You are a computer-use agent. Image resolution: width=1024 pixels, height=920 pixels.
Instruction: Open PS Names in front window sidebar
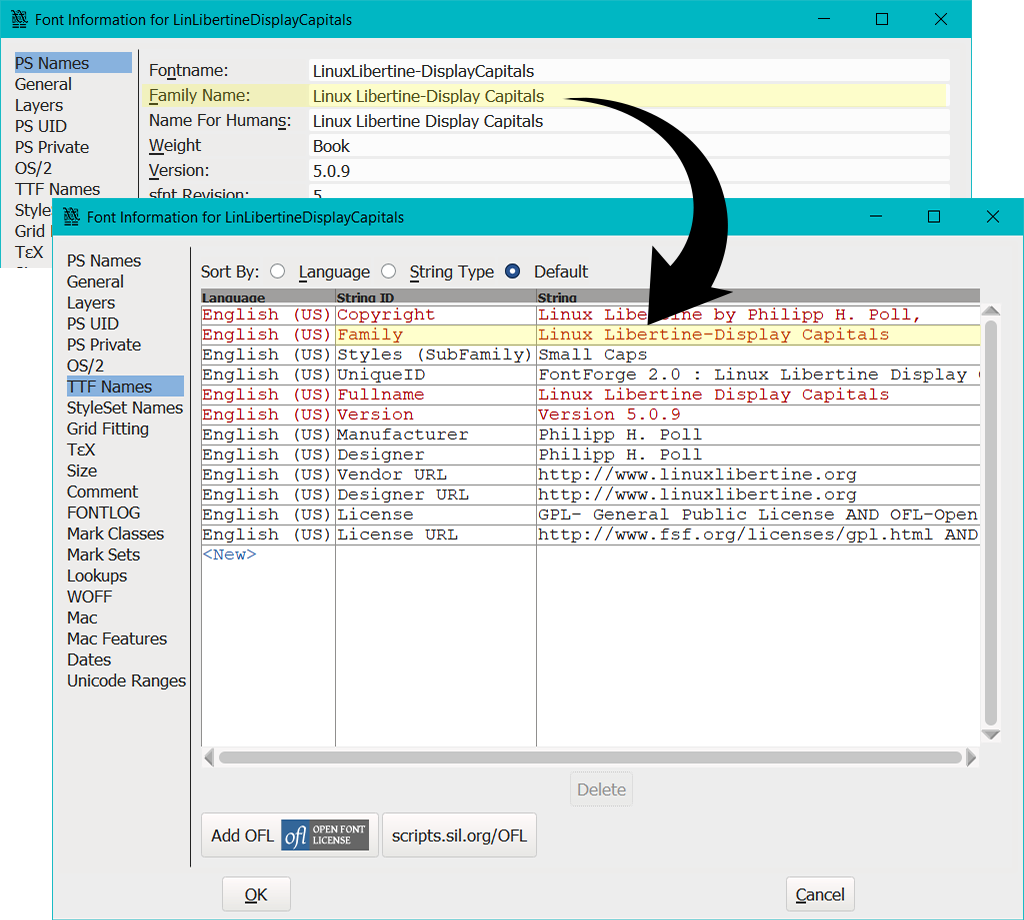(x=104, y=261)
